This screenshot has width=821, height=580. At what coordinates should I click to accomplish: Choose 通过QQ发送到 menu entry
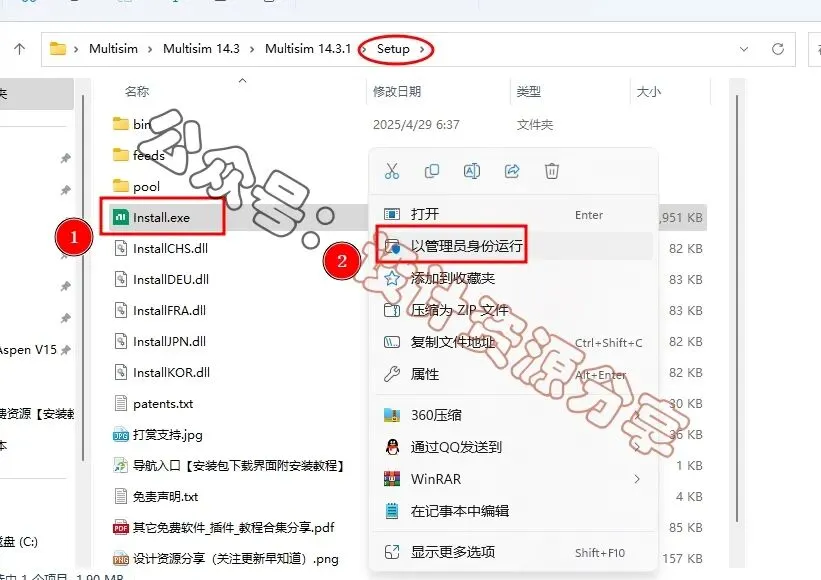click(514, 447)
